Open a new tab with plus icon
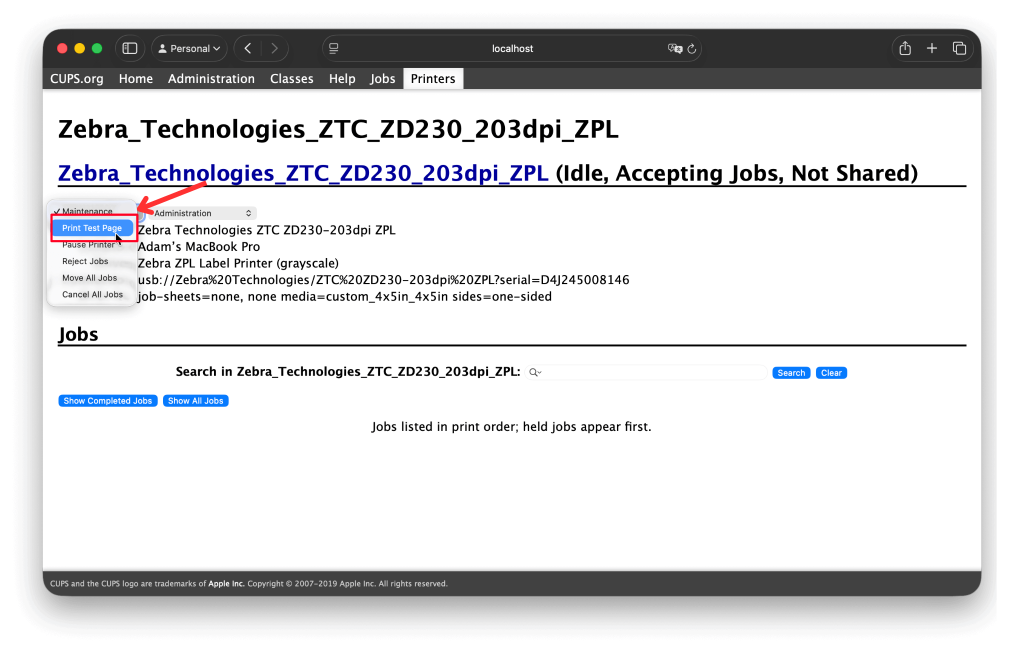The width and height of the screenshot is (1024, 652). (932, 48)
